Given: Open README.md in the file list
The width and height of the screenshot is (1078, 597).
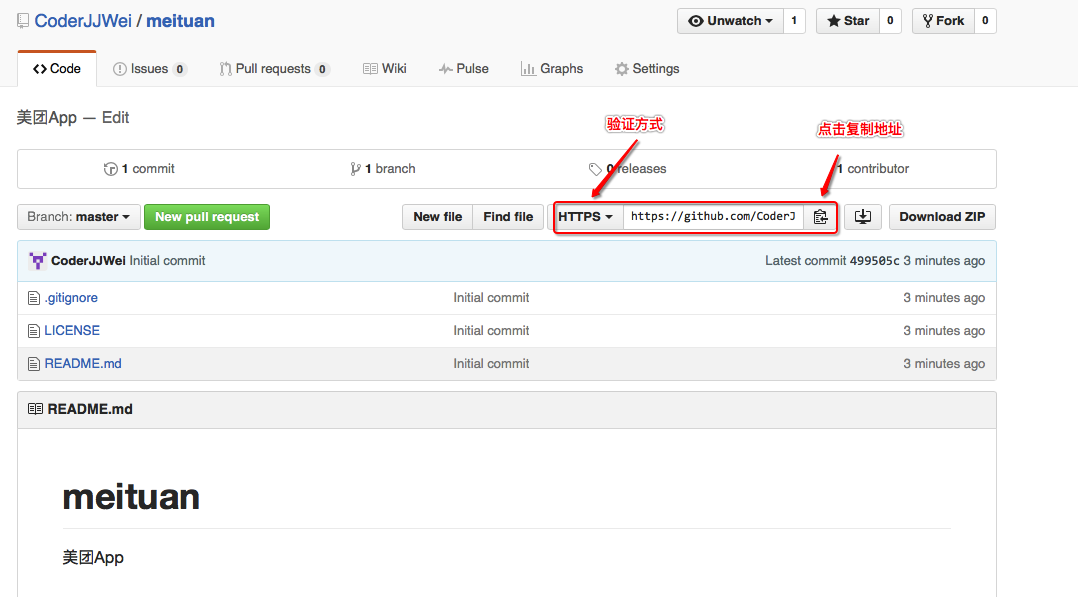Looking at the screenshot, I should tap(83, 364).
